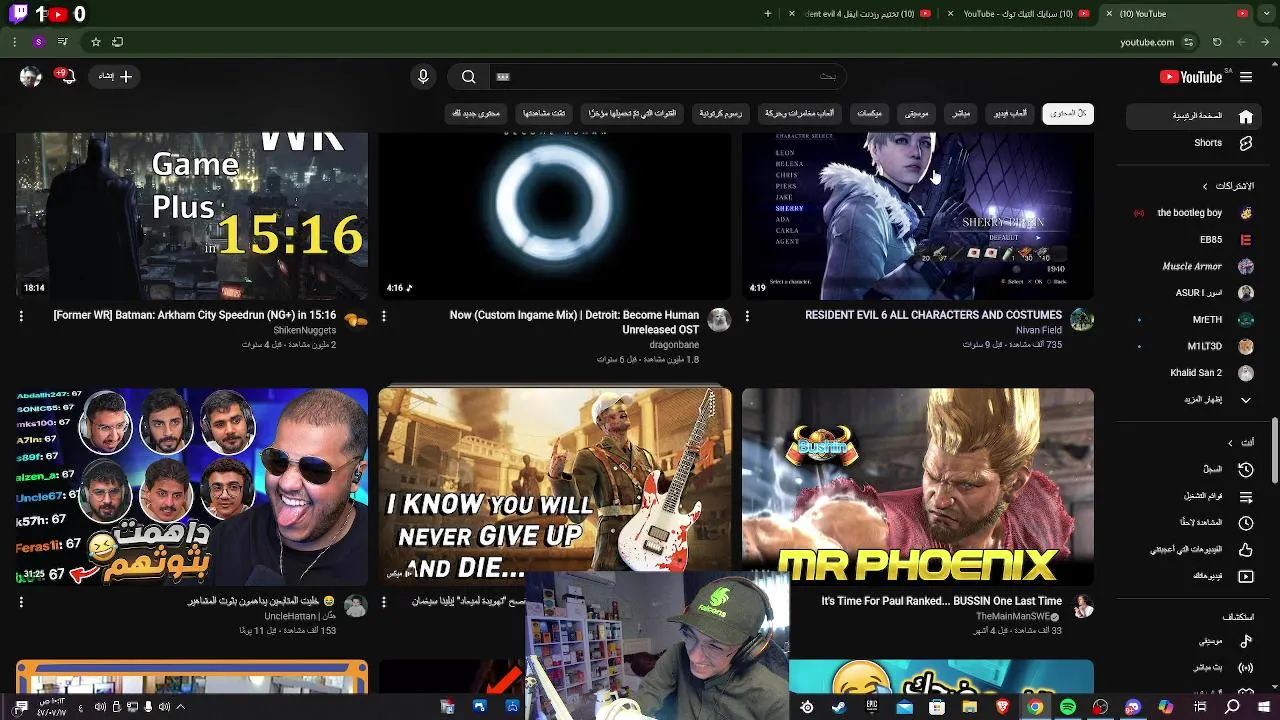
Task: Open more options for Batman speedrun video
Action: pos(21,316)
